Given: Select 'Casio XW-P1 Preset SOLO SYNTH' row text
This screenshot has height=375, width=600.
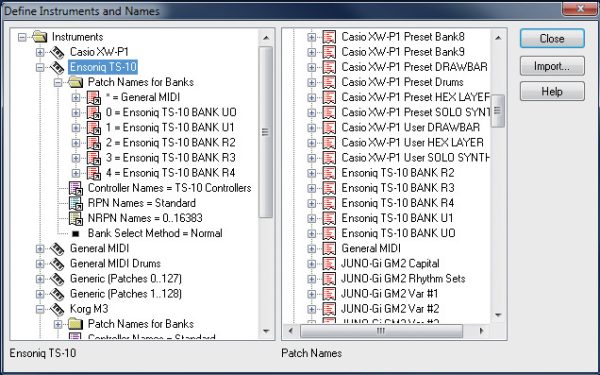Looking at the screenshot, I should point(416,112).
